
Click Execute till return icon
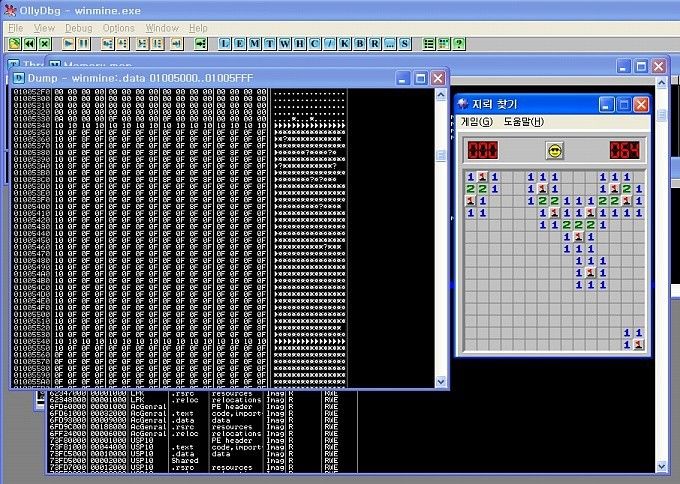click(177, 43)
